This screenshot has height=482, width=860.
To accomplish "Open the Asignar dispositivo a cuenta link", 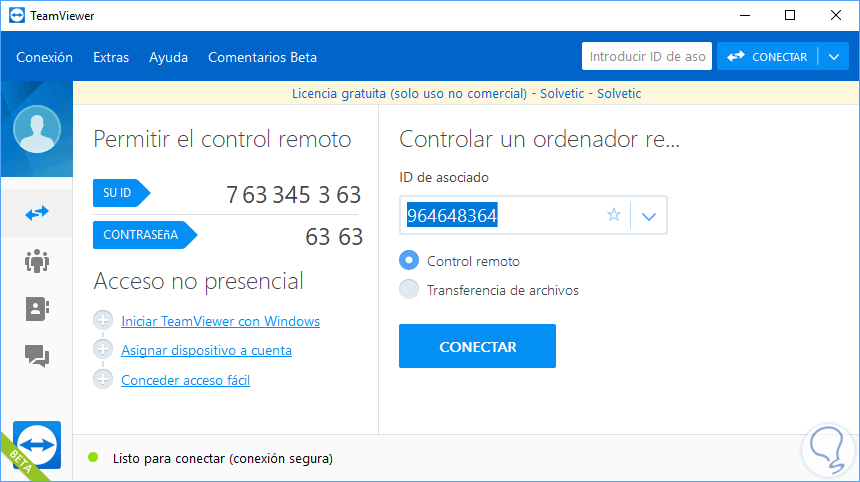I will [x=206, y=350].
